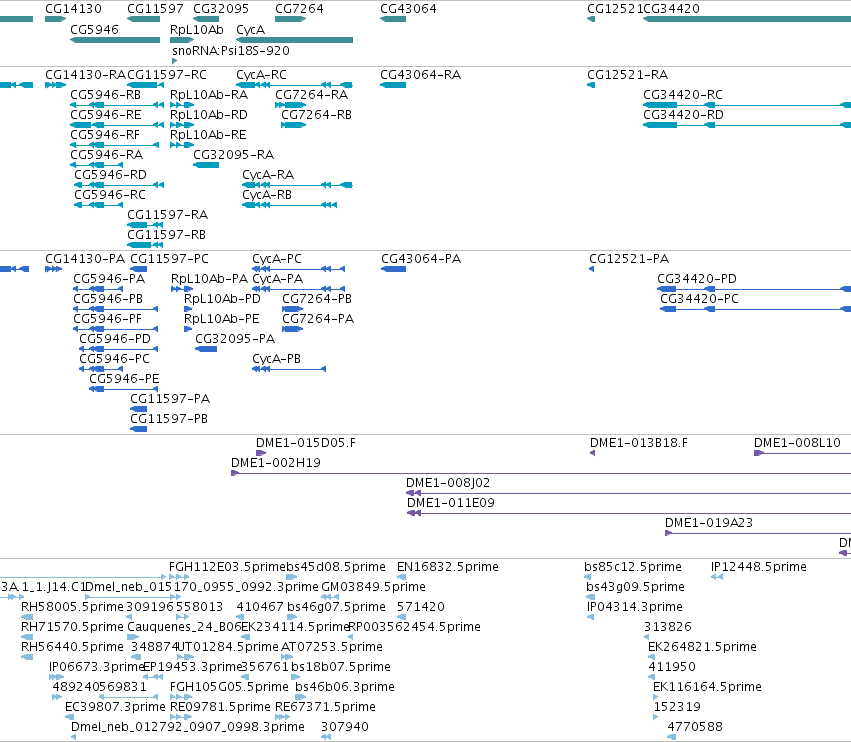Select clone DME1-002H19

click(276, 462)
